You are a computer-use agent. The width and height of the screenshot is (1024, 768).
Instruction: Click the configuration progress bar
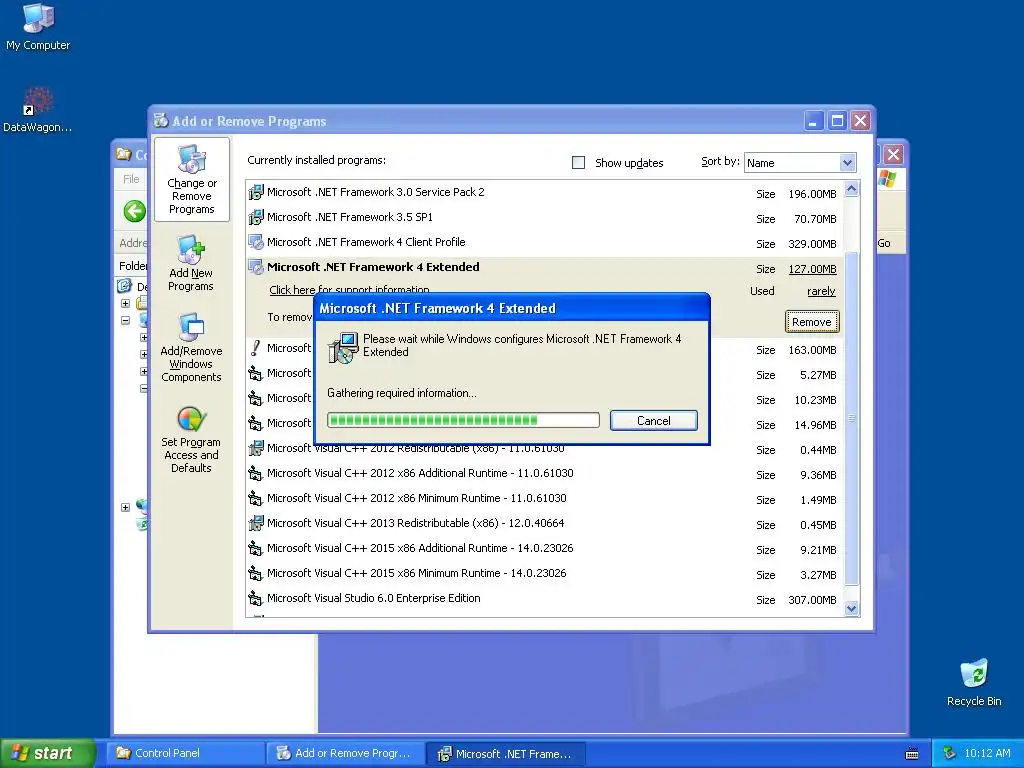click(463, 420)
